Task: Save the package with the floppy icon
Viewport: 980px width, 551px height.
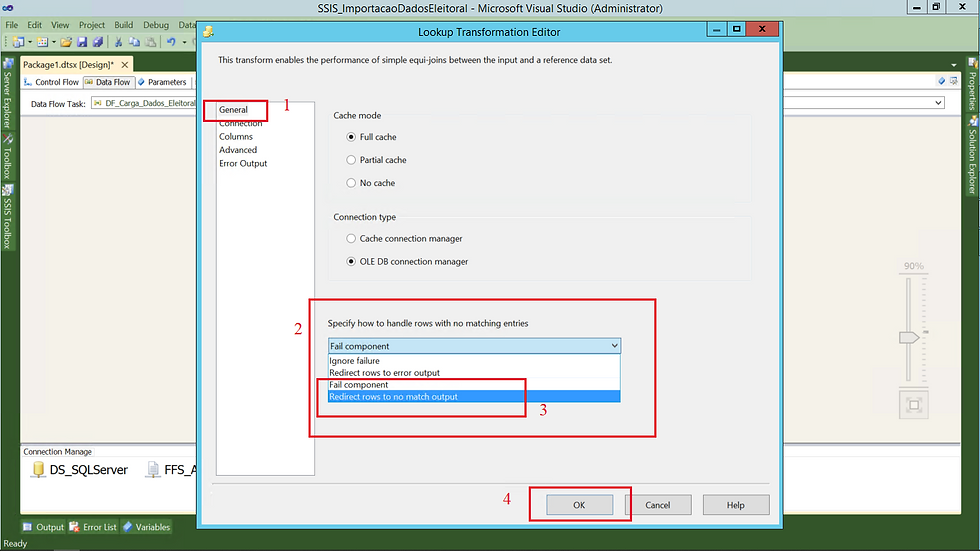Action: click(82, 42)
